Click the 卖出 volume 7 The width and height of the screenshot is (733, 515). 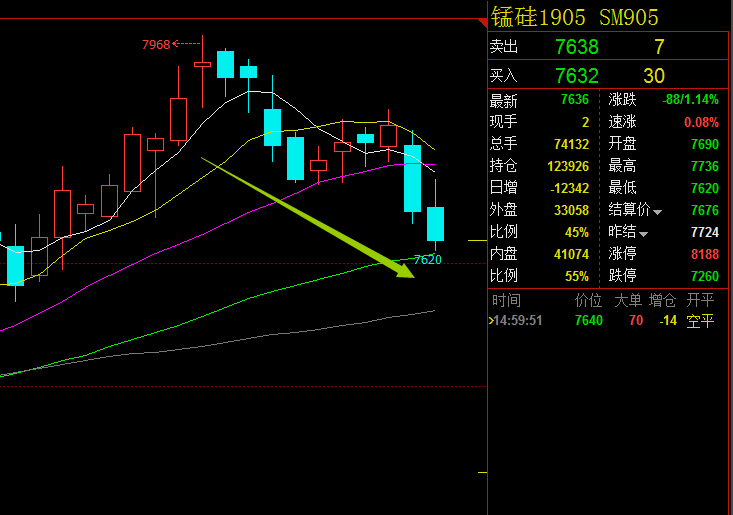(x=659, y=47)
